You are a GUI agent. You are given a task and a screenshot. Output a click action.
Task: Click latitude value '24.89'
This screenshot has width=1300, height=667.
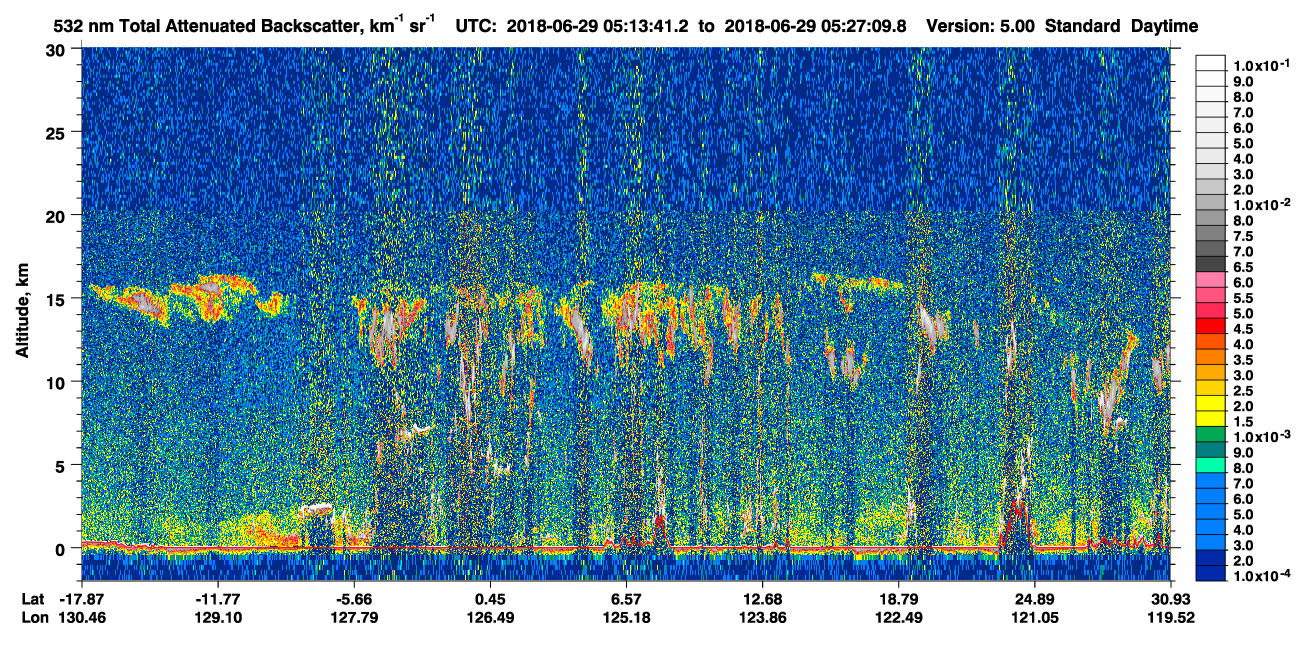coord(1035,599)
